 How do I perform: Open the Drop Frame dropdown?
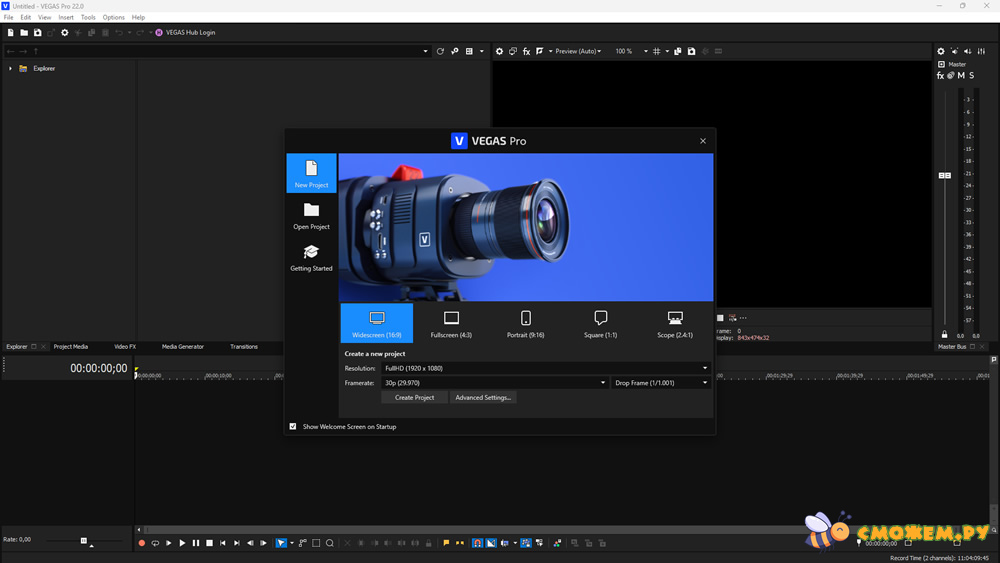coord(661,383)
